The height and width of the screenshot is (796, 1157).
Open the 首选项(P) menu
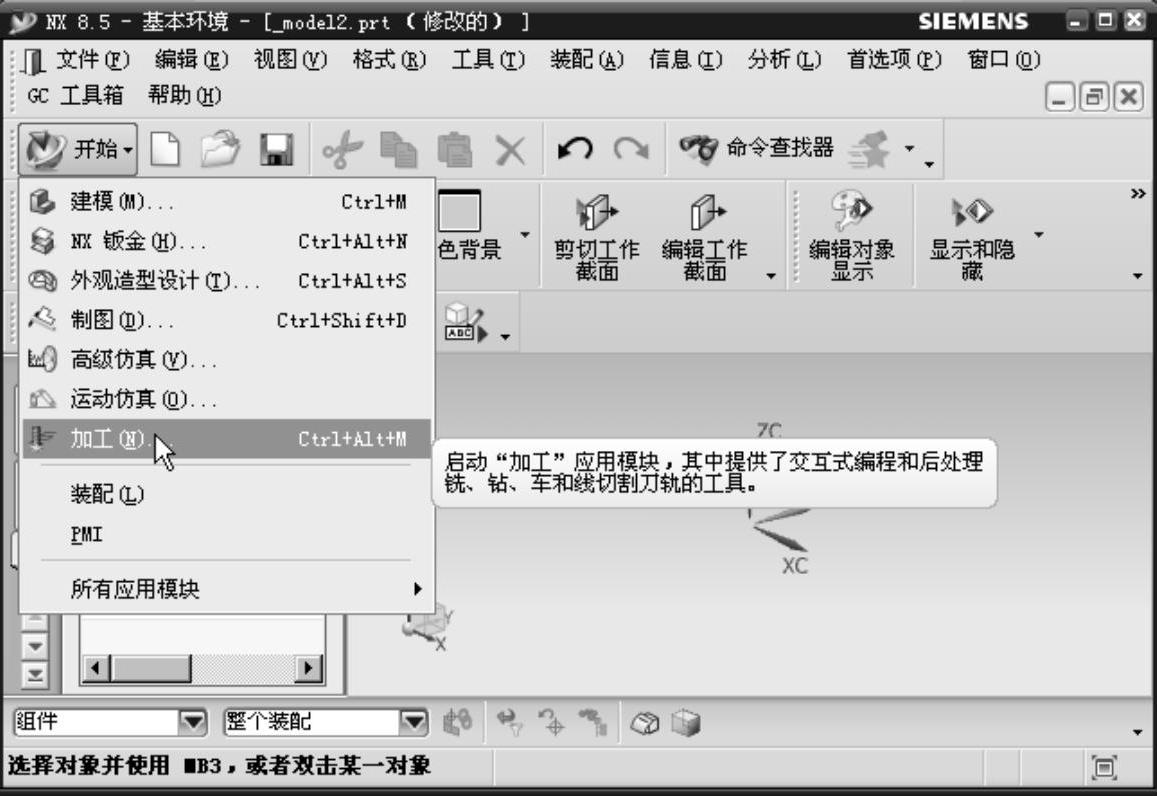(x=894, y=60)
